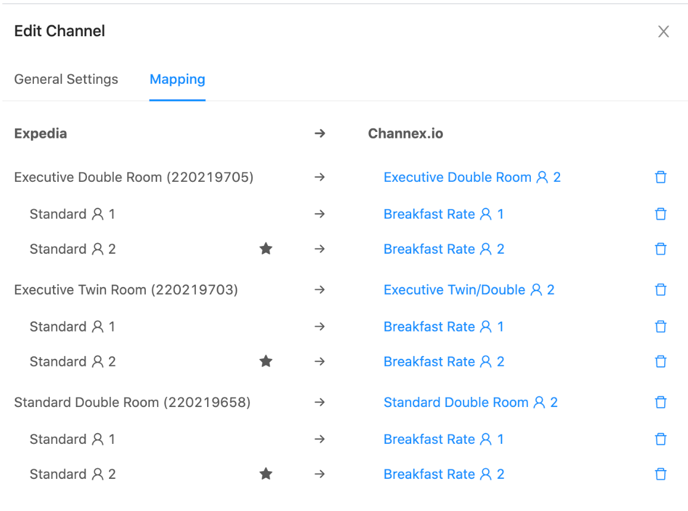Click the star on Standard Double Room Standard 2
Viewport: 688px width, 511px height.
pos(266,474)
